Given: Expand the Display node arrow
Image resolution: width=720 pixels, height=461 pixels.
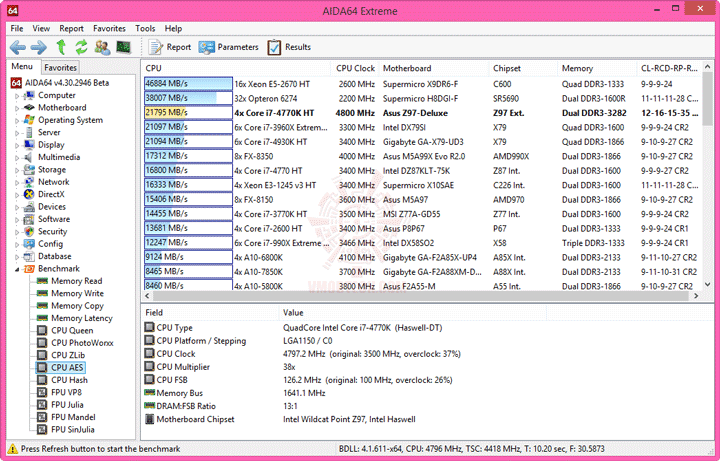Looking at the screenshot, I should pyautogui.click(x=17, y=145).
